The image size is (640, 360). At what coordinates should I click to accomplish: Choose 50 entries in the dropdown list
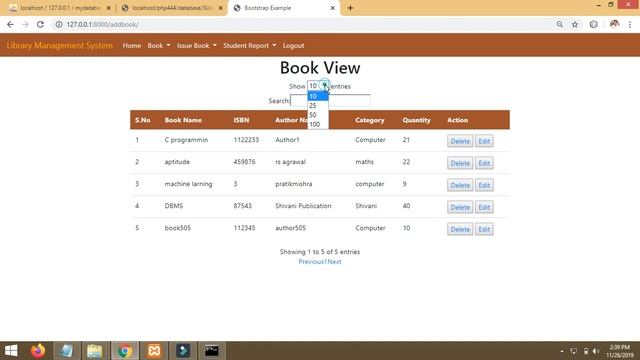318,115
